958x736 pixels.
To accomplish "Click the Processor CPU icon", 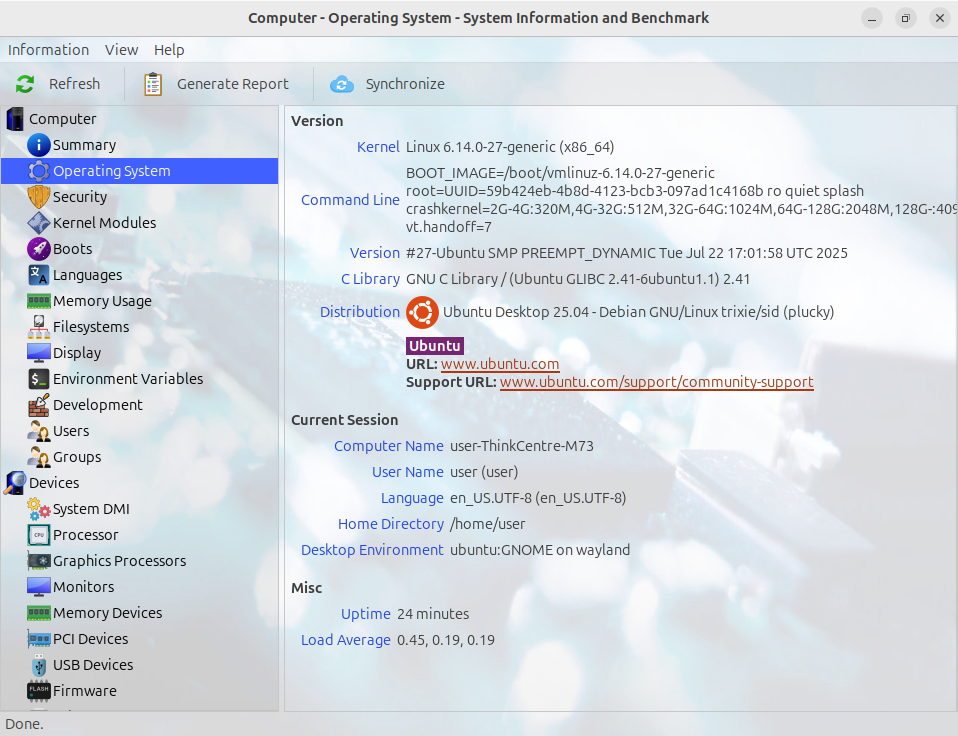I will pos(38,534).
